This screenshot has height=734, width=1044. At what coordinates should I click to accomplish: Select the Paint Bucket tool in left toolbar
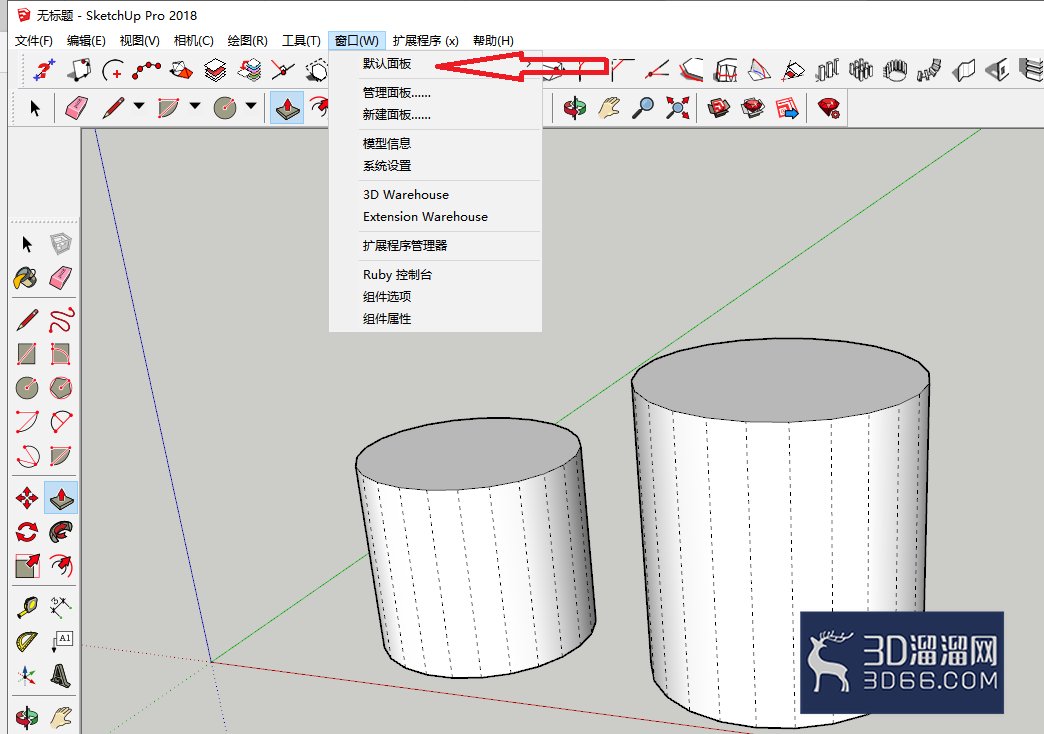click(x=26, y=278)
